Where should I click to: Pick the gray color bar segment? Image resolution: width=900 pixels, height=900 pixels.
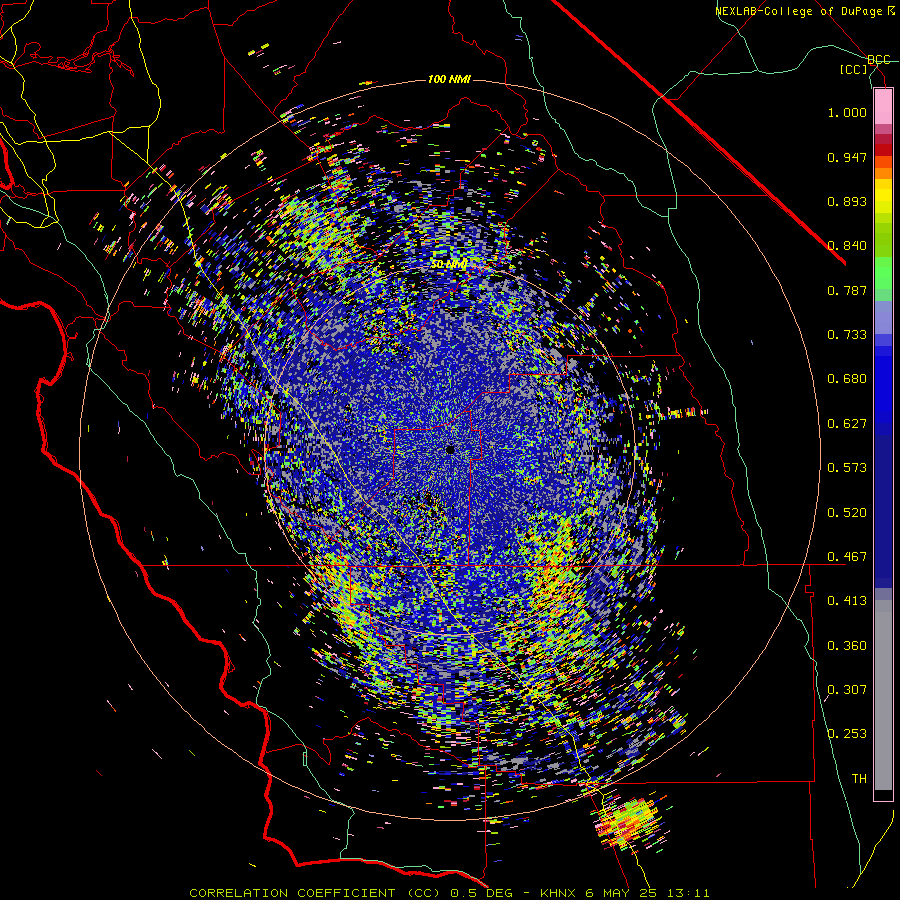click(x=883, y=695)
